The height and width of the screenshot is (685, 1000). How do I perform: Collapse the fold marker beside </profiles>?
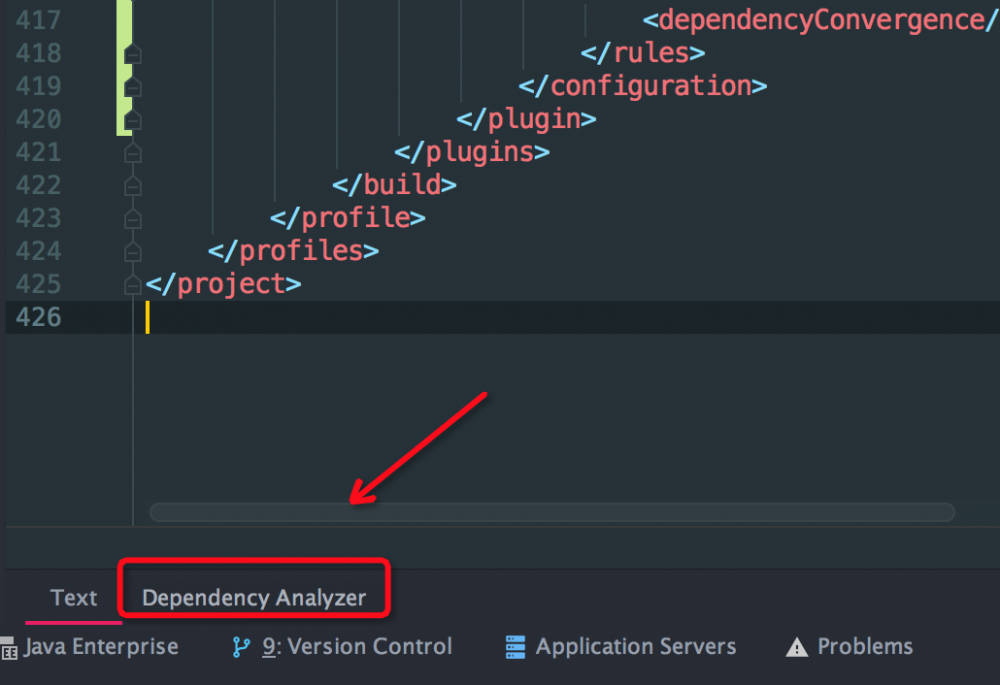tap(132, 252)
